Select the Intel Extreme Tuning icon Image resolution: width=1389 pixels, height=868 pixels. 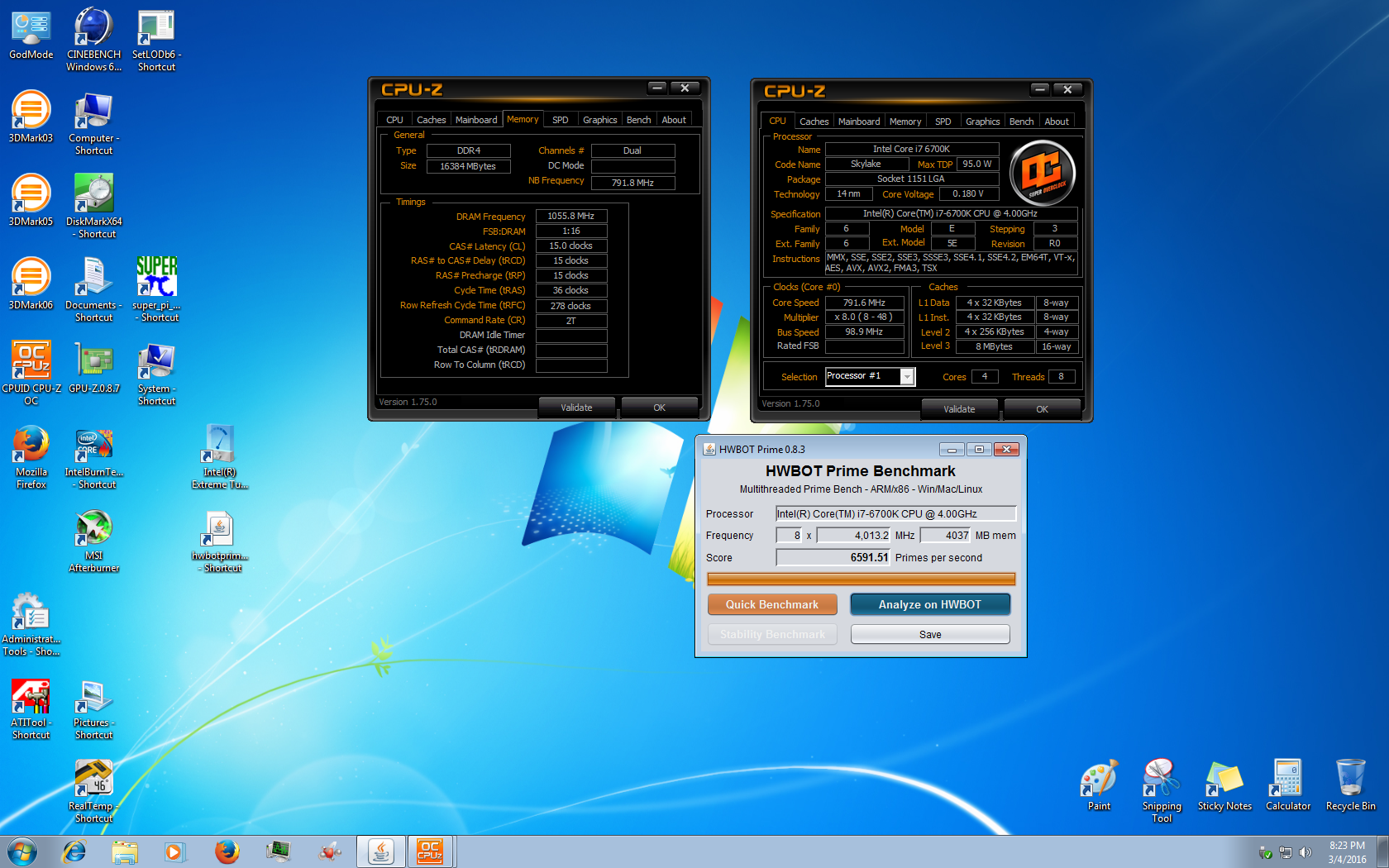219,457
